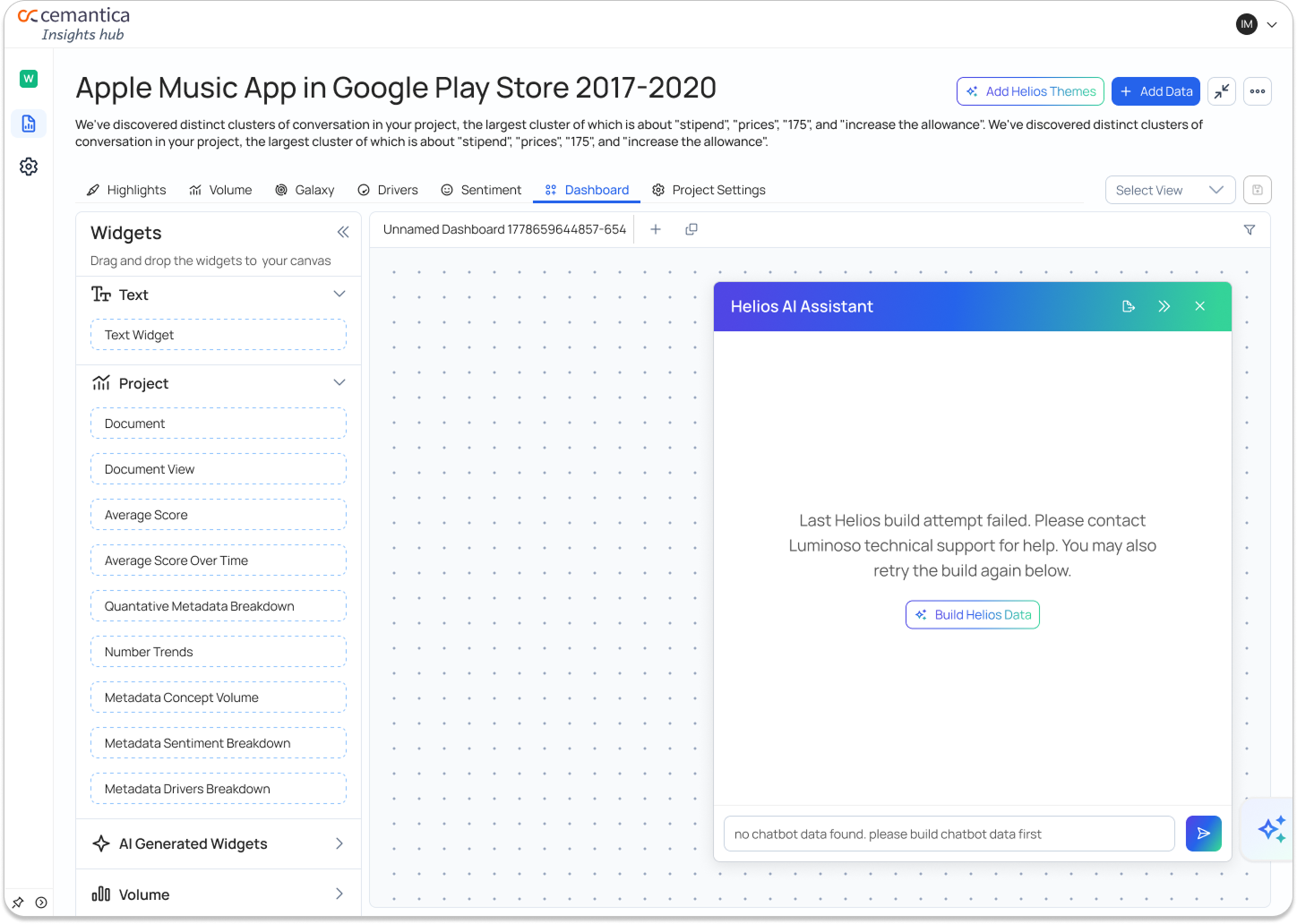The width and height of the screenshot is (1297, 924).
Task: Add a new dashboard tab with plus icon
Action: coord(656,229)
